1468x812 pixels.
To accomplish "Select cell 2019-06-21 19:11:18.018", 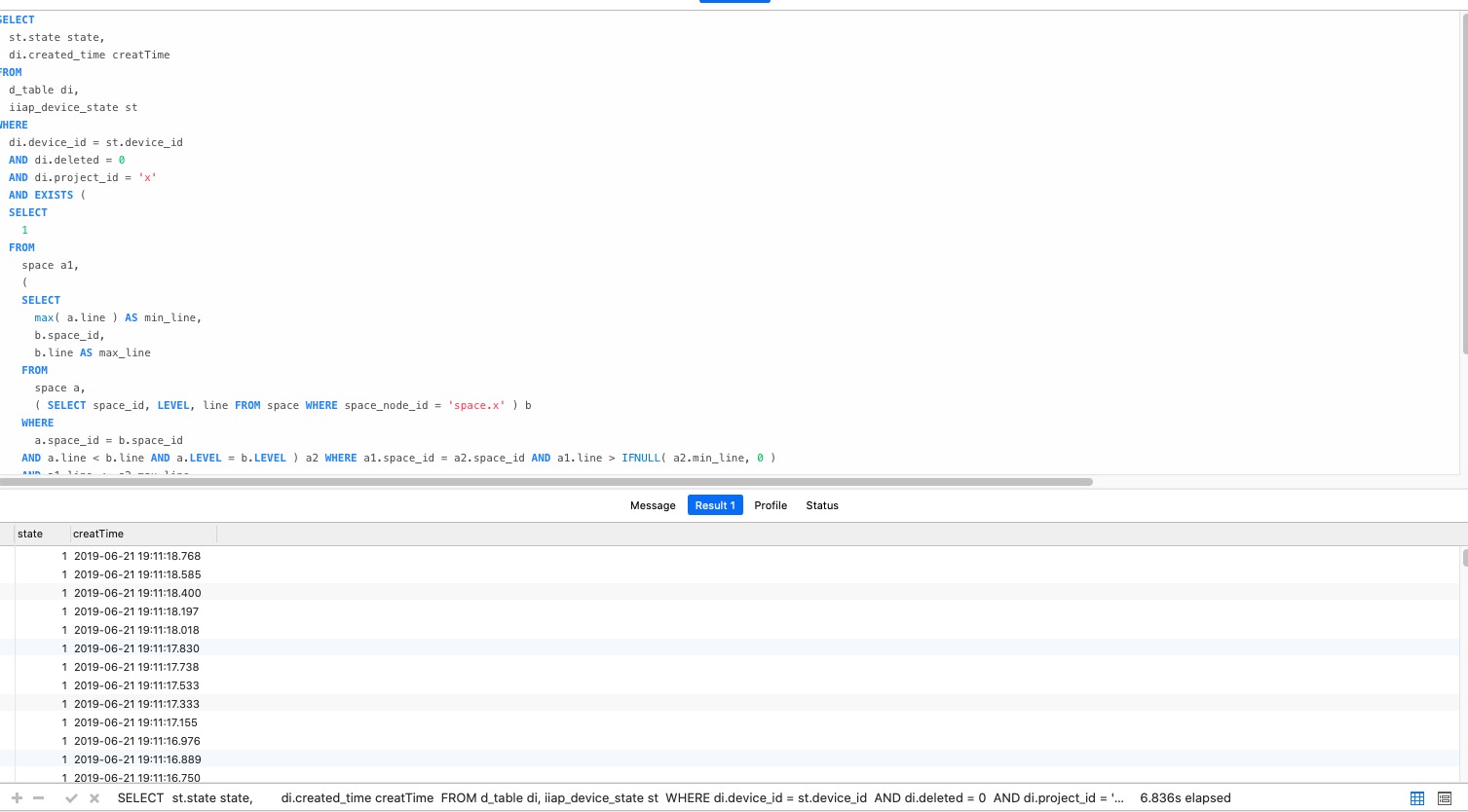I will (137, 630).
